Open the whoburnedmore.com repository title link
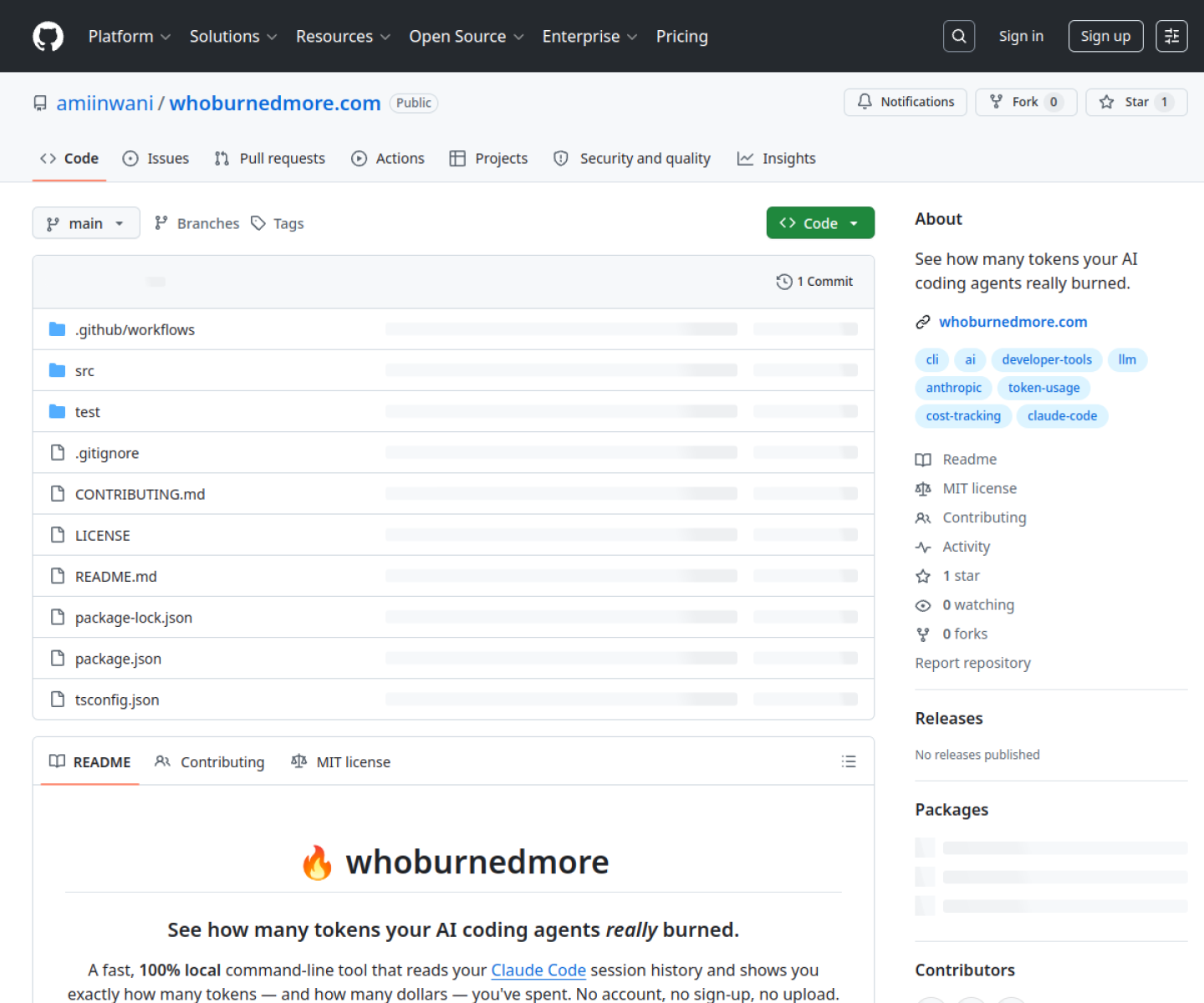The height and width of the screenshot is (1003, 1204). pyautogui.click(x=275, y=103)
